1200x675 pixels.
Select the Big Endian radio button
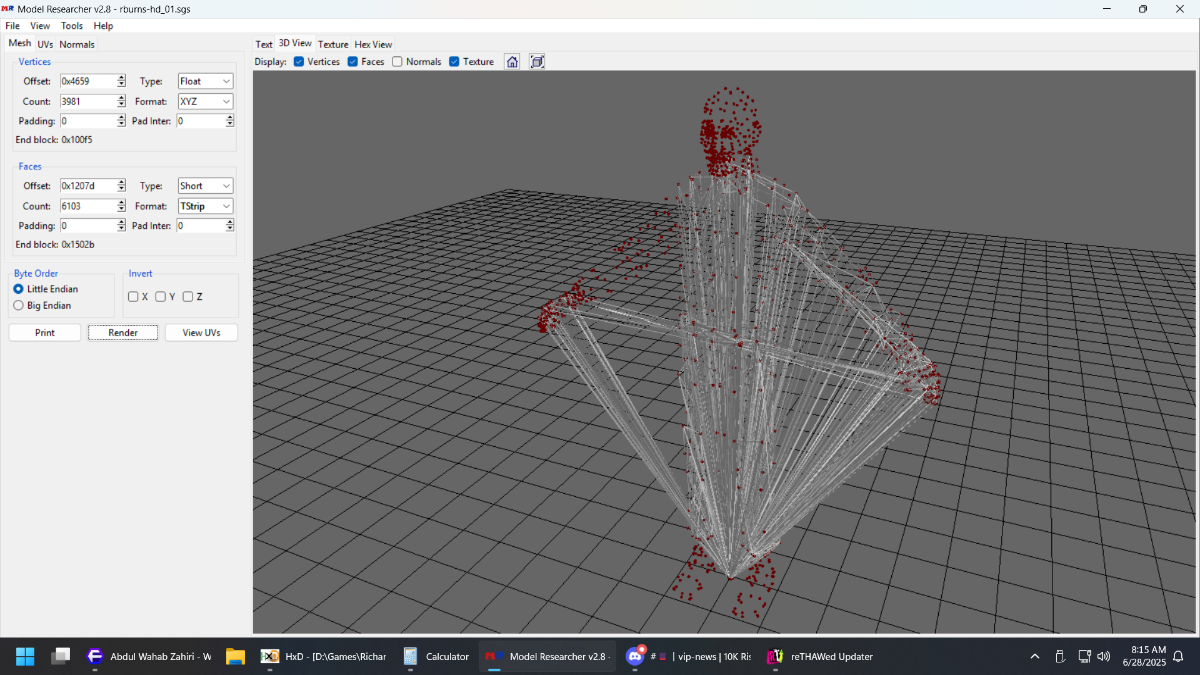[18, 306]
